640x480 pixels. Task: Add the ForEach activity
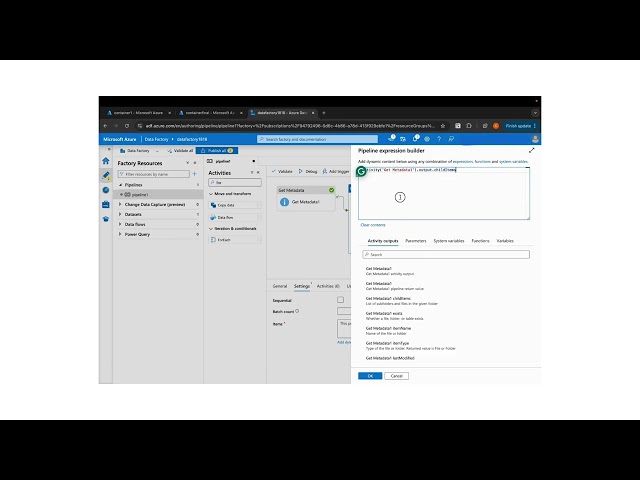tap(235, 240)
